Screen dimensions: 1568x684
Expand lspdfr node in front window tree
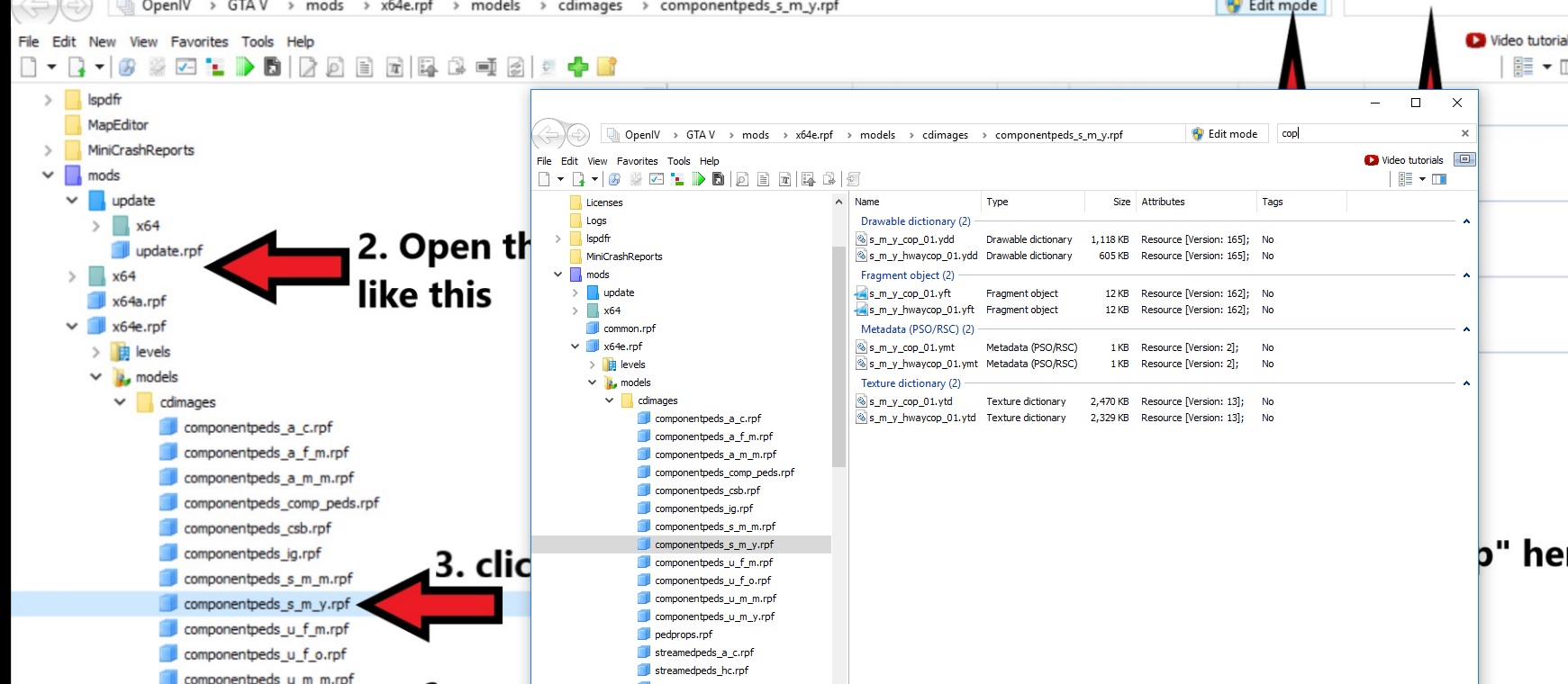tap(557, 238)
